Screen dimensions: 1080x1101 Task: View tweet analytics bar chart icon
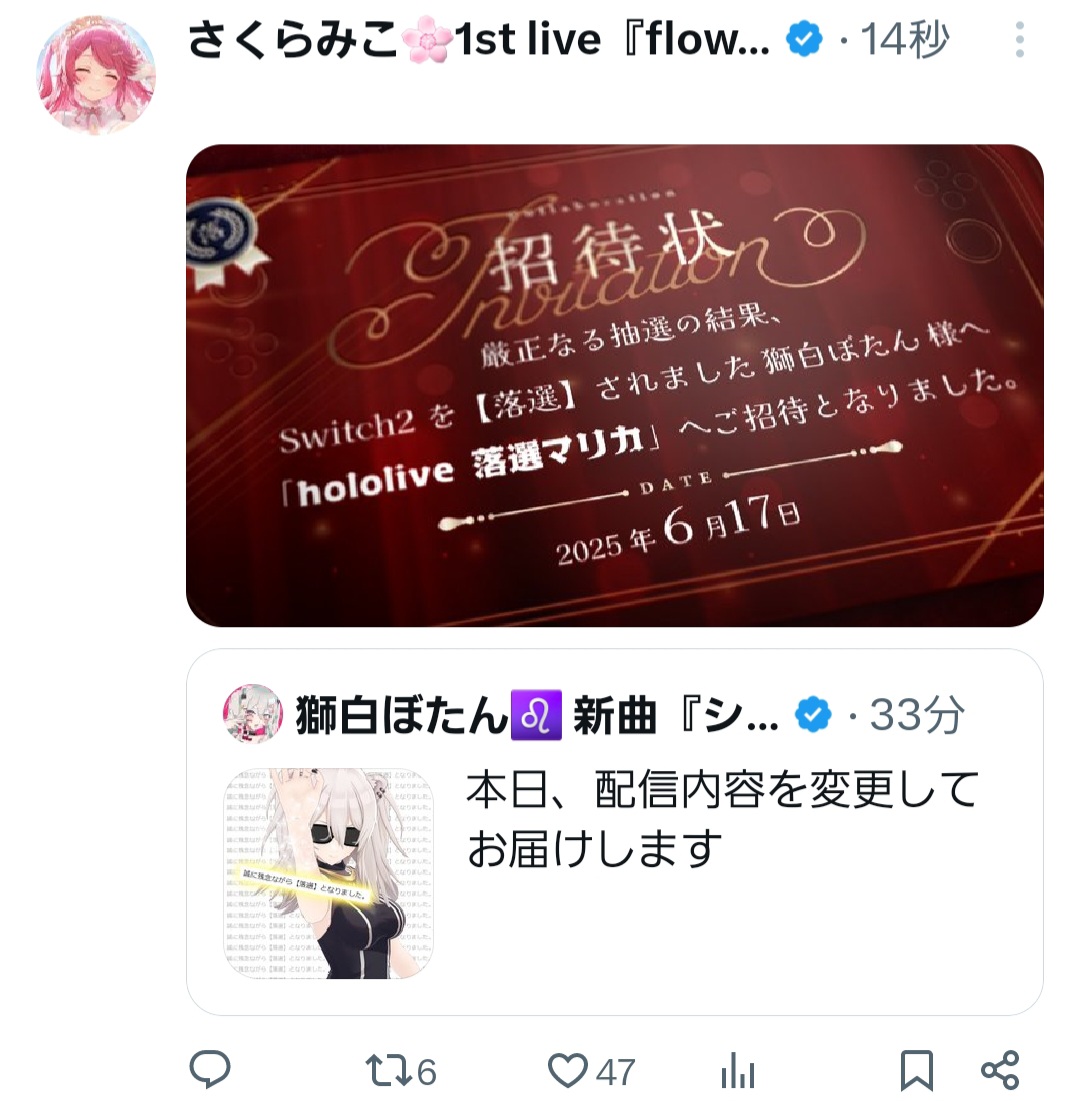[738, 1071]
